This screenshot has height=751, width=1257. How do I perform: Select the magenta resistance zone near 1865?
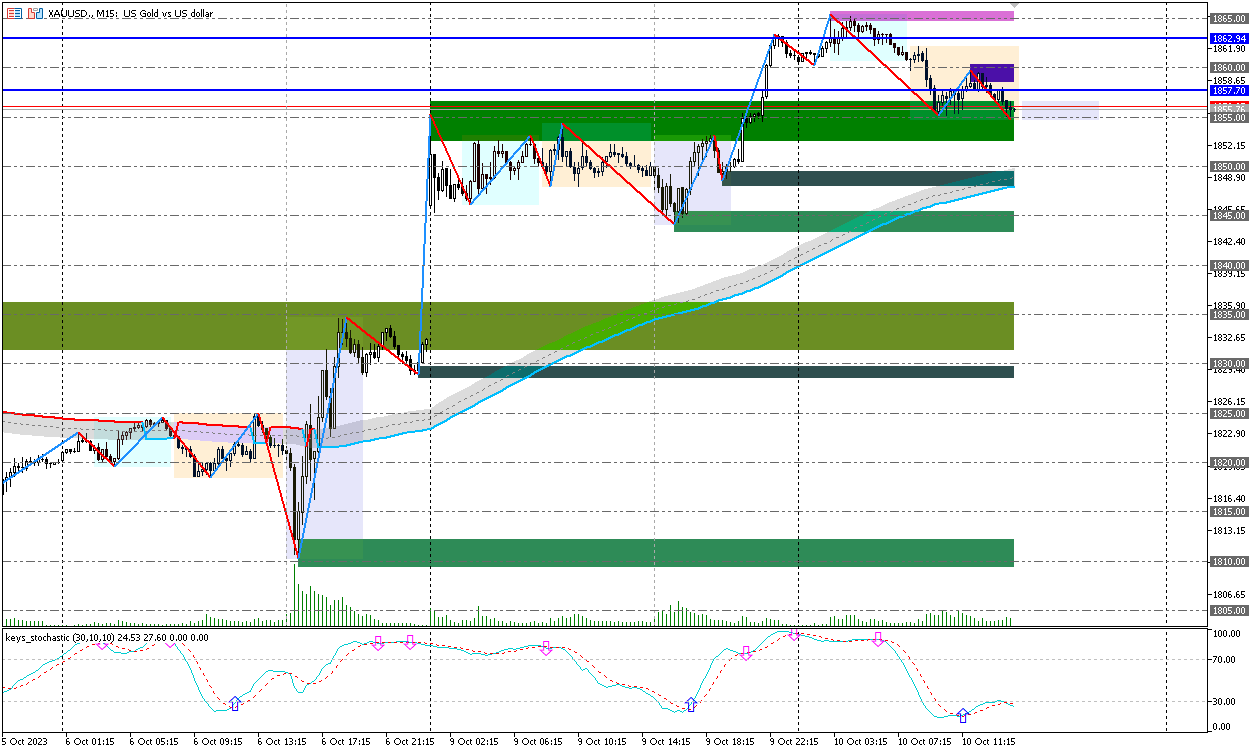point(922,16)
